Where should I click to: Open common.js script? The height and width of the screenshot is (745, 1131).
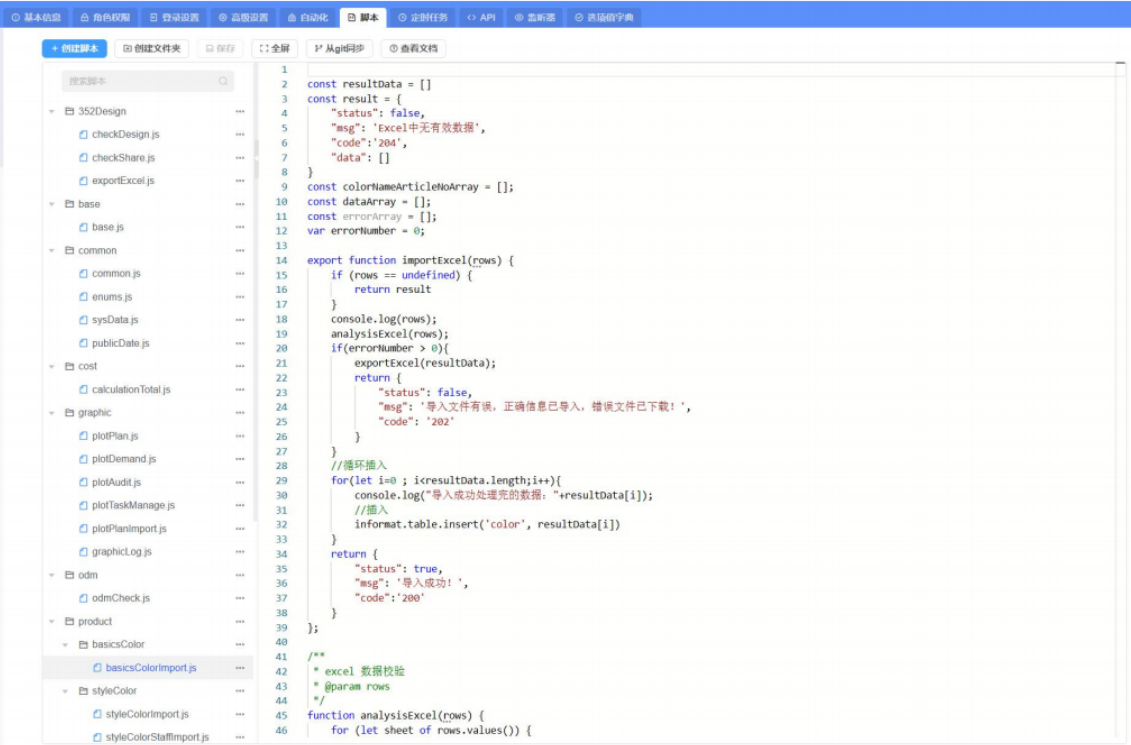(x=116, y=273)
